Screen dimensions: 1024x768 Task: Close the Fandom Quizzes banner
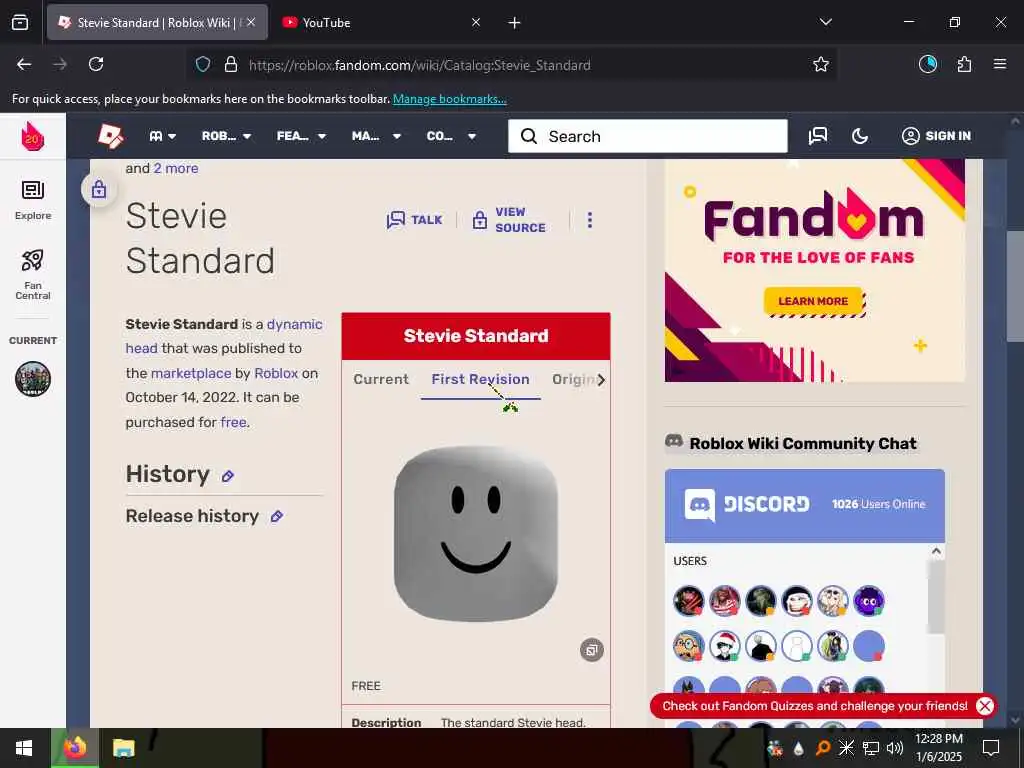[x=985, y=706]
